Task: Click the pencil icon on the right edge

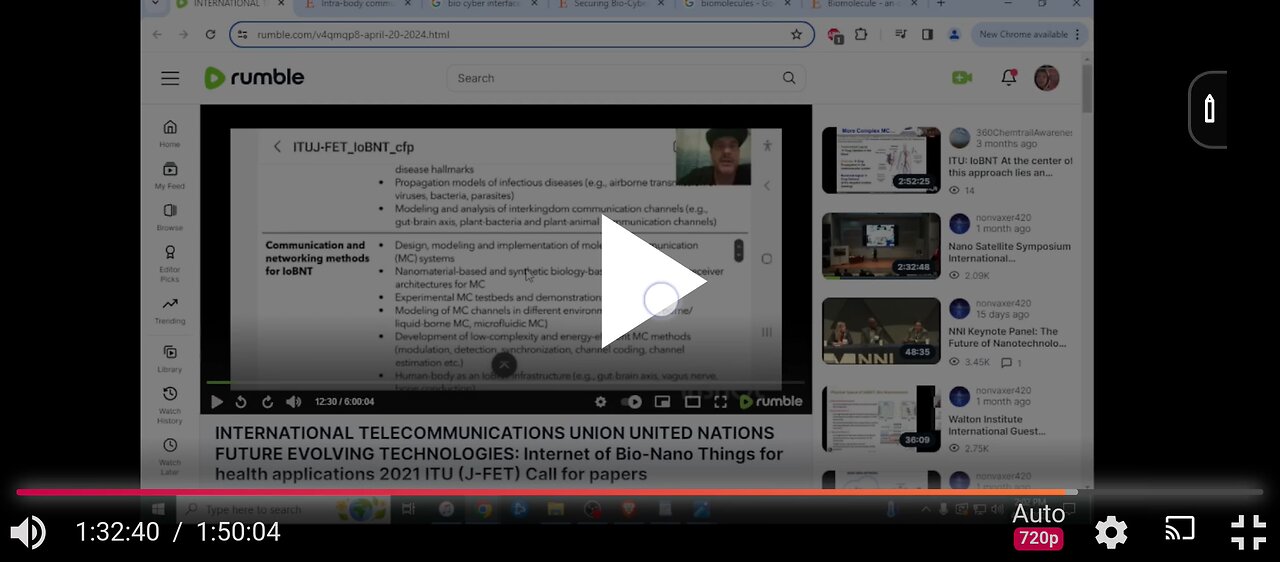Action: [x=1209, y=109]
